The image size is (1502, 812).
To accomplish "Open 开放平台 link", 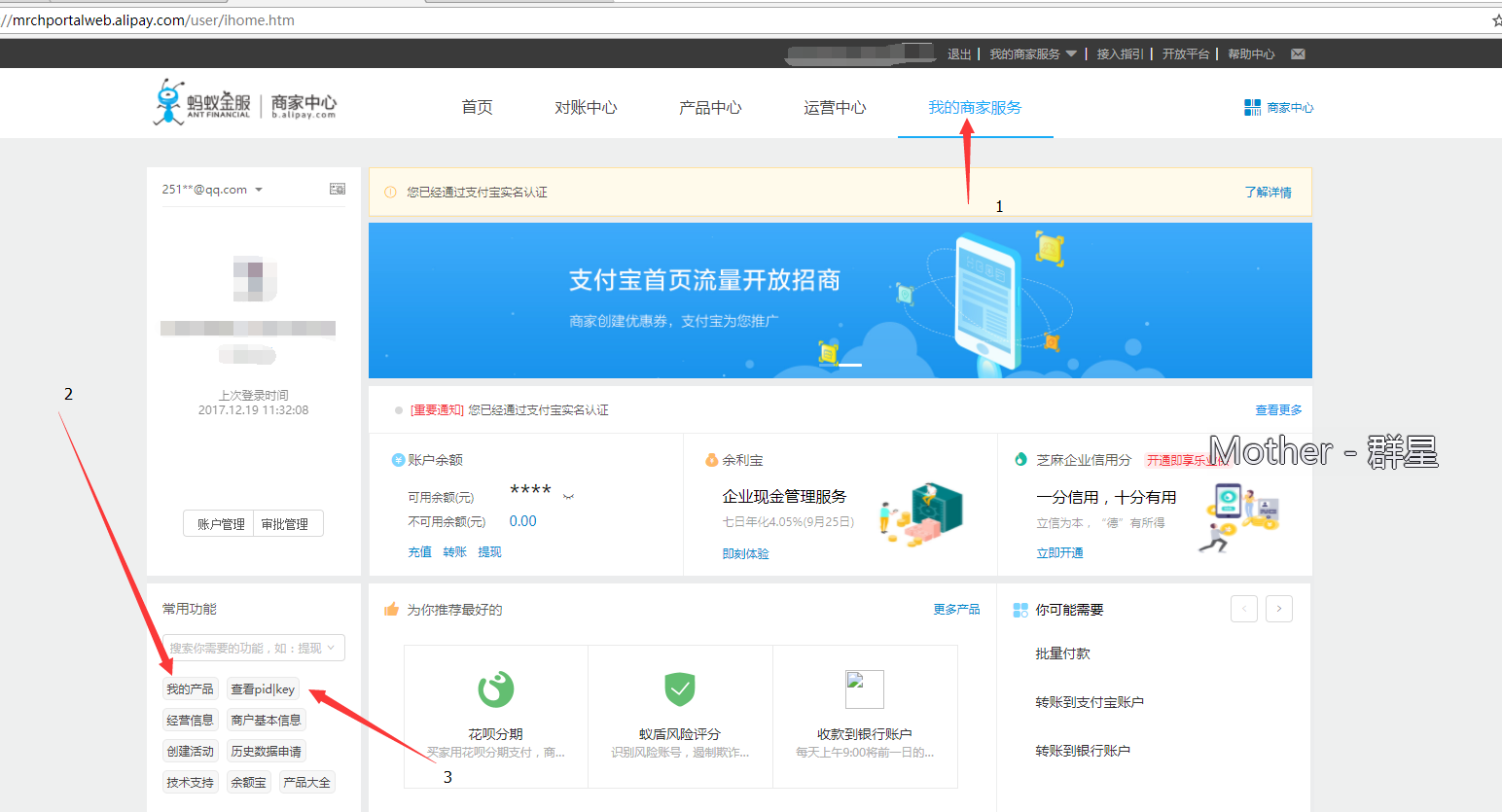I will [1186, 54].
